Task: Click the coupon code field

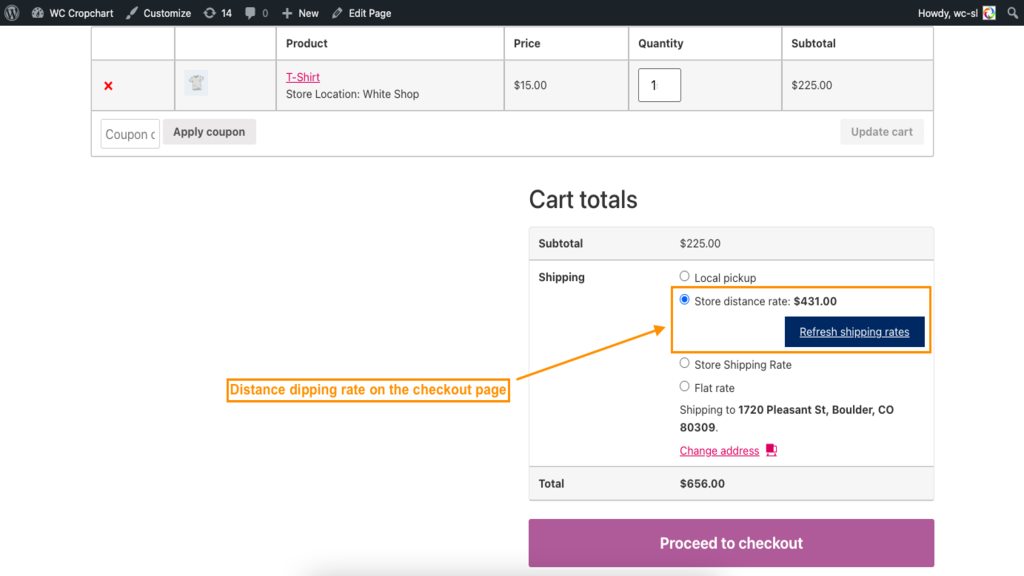Action: pos(130,134)
